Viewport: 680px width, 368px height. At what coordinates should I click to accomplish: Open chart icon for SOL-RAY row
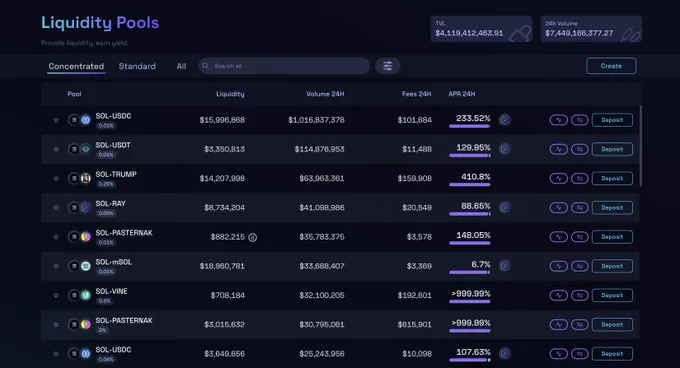coord(559,208)
